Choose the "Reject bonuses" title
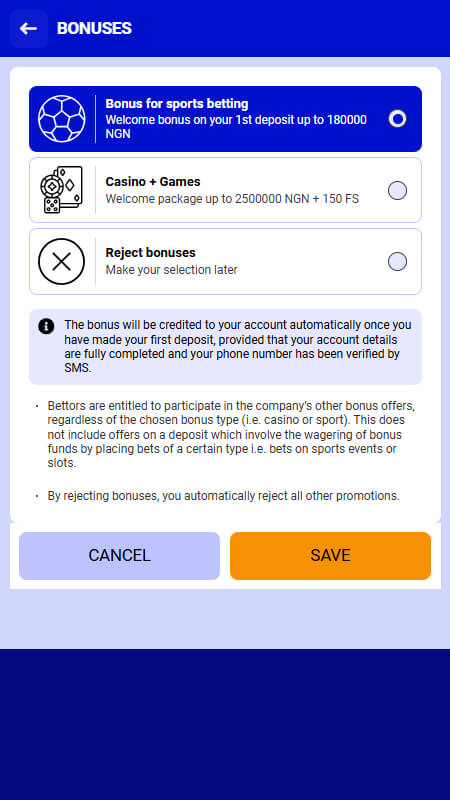450x800 pixels. point(151,253)
